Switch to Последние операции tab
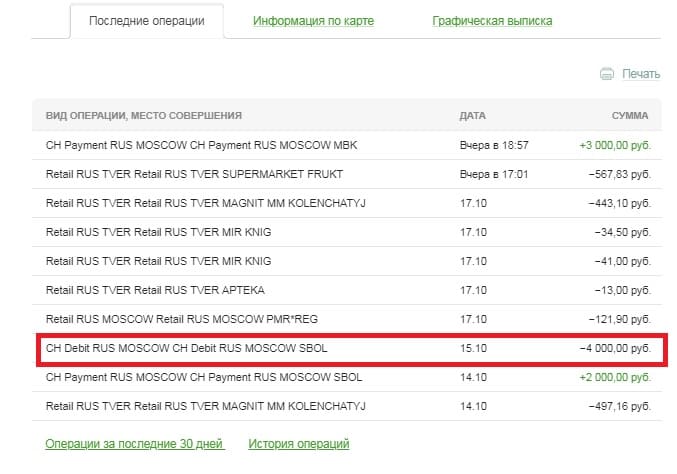677x474 pixels. 147,21
